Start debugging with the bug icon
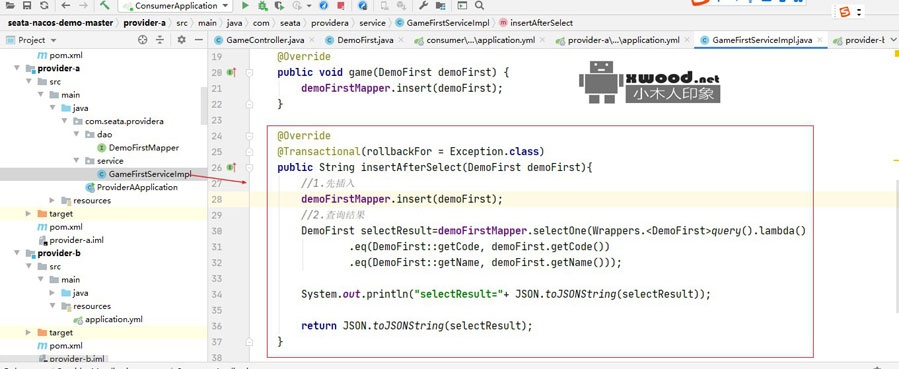Screen dimensions: 899x369 [263, 6]
